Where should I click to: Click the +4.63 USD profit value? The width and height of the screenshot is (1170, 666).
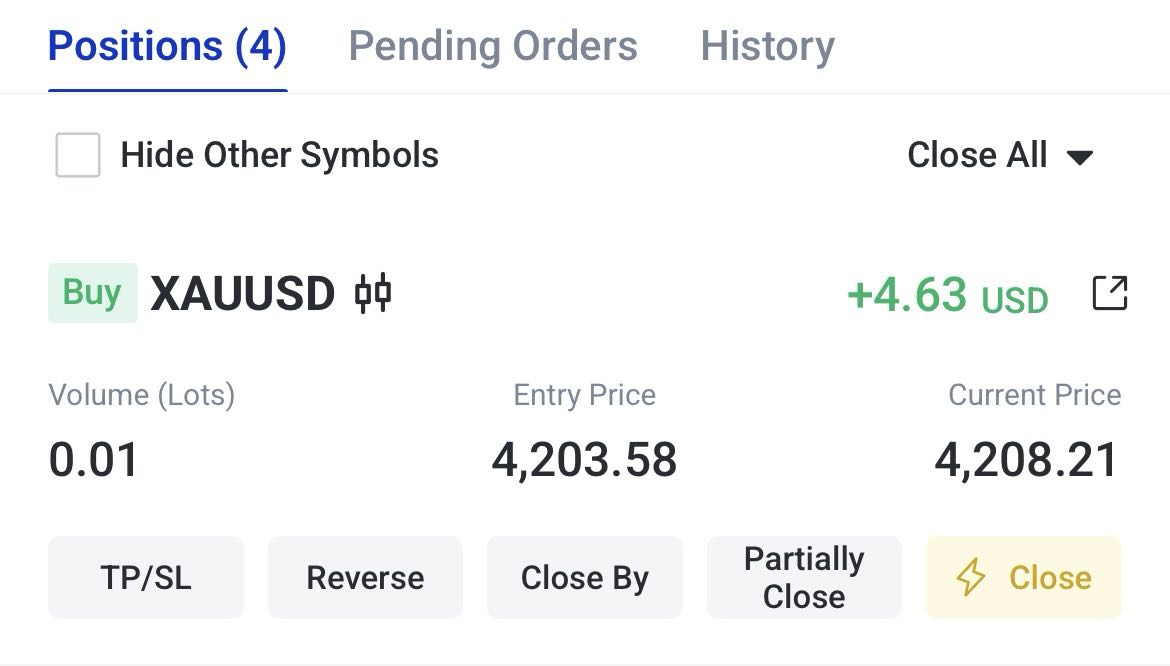point(948,295)
